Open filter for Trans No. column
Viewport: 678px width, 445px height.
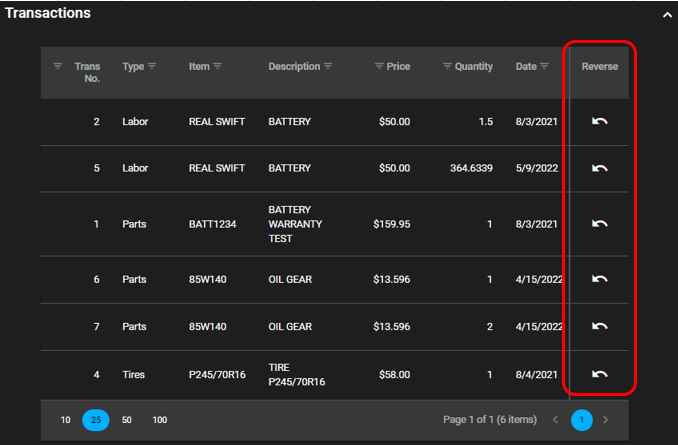57,67
